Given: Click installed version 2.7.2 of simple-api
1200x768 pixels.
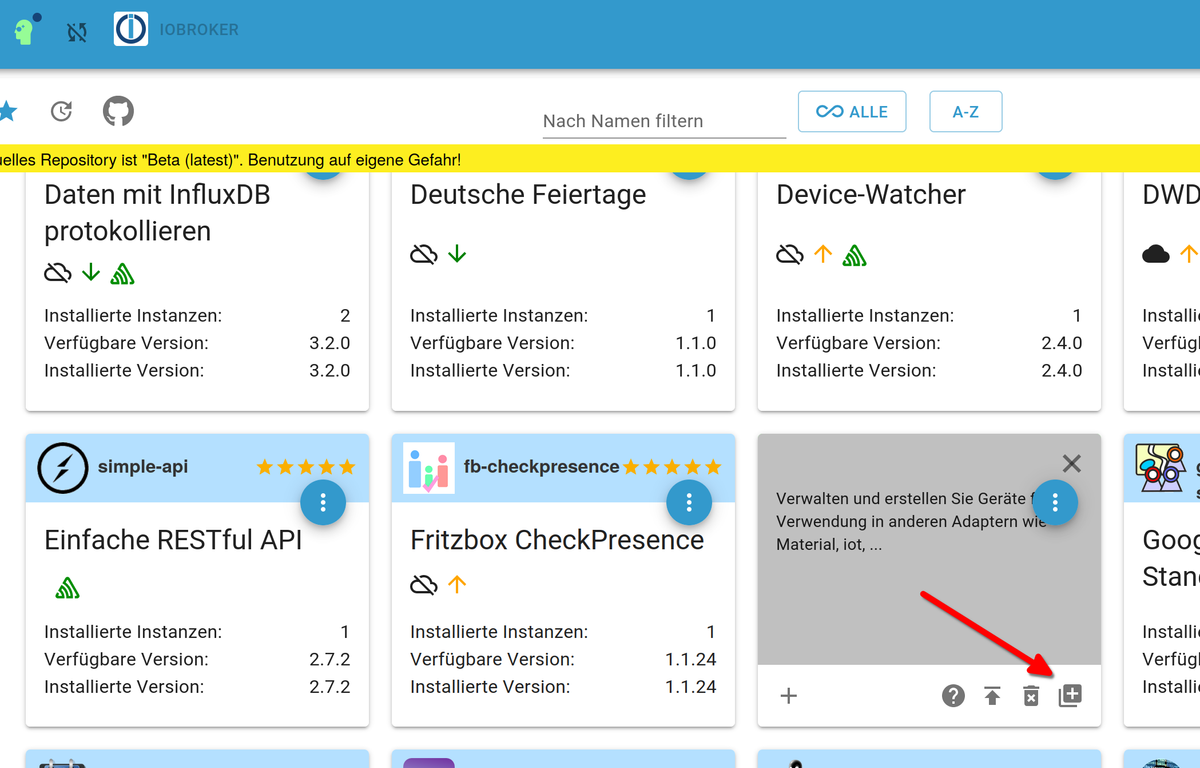Looking at the screenshot, I should click(x=329, y=687).
